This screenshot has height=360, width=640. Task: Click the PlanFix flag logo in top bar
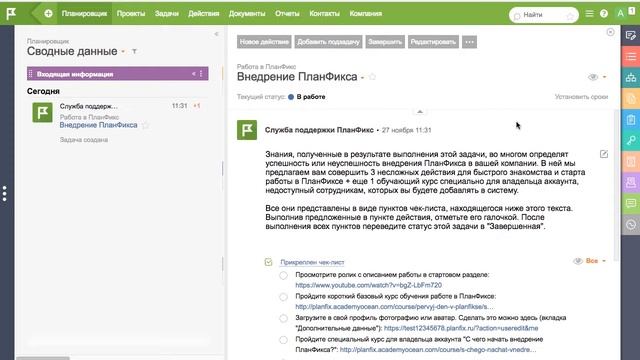11,13
